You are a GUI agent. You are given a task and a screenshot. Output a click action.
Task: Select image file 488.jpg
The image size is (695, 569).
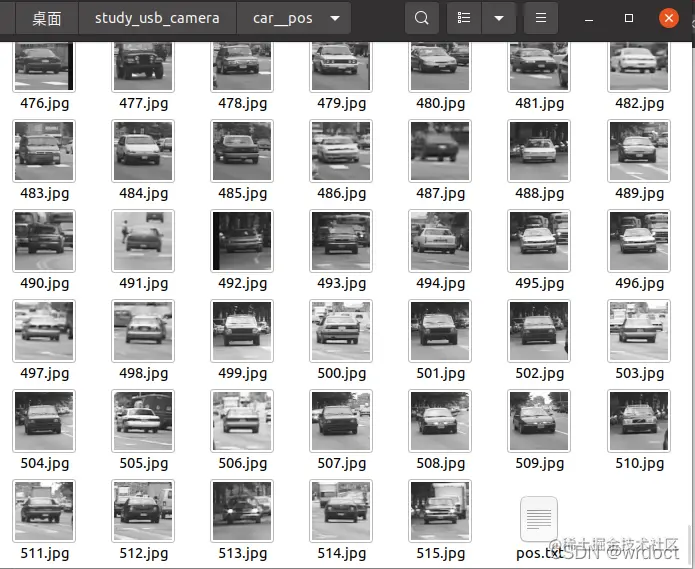tap(539, 151)
